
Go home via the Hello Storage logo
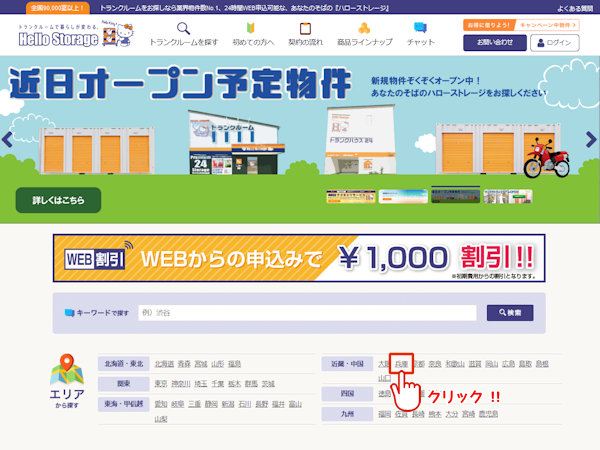point(76,34)
